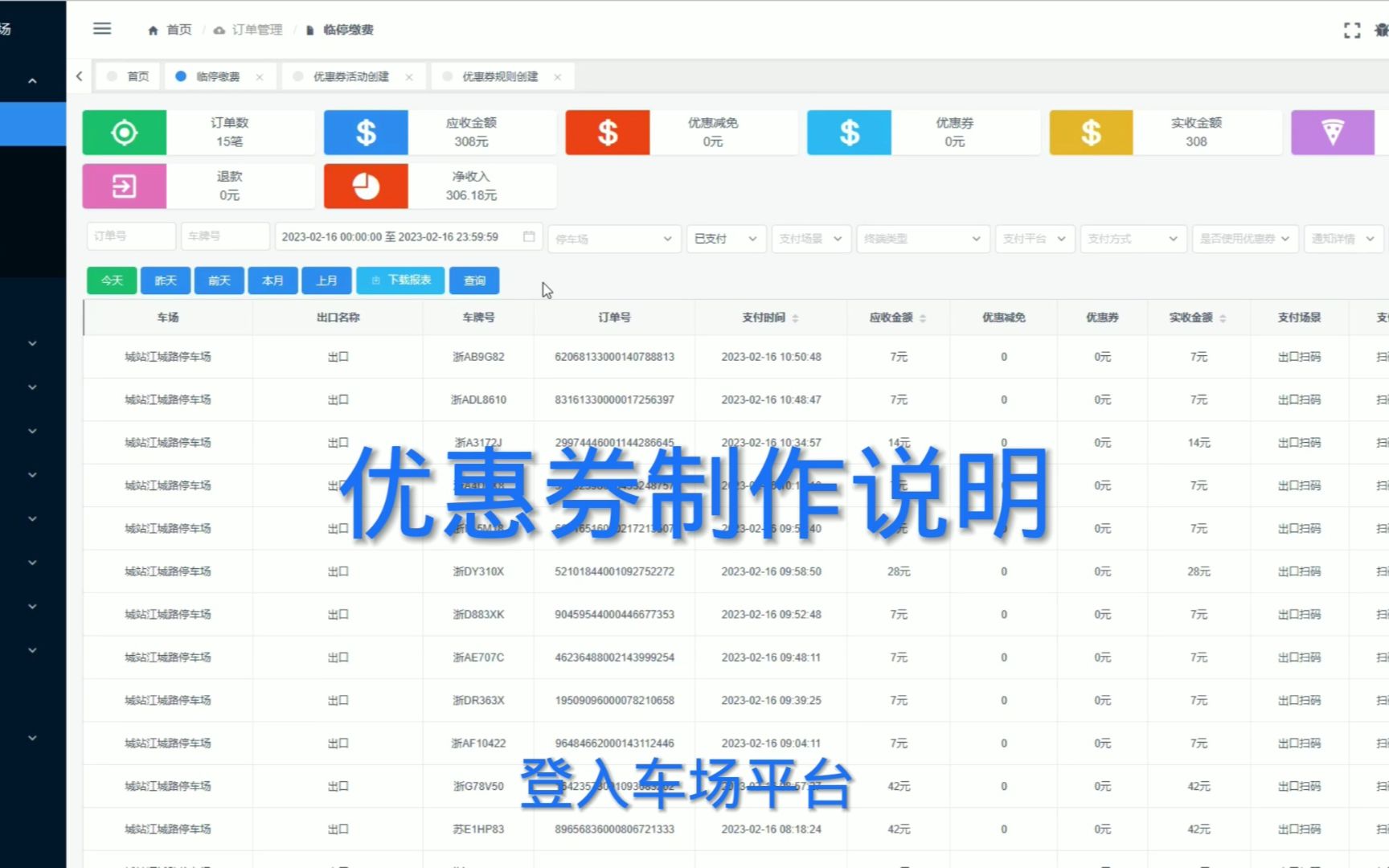Click the light blue coupon dollar icon
1389x868 pixels.
[x=849, y=132]
